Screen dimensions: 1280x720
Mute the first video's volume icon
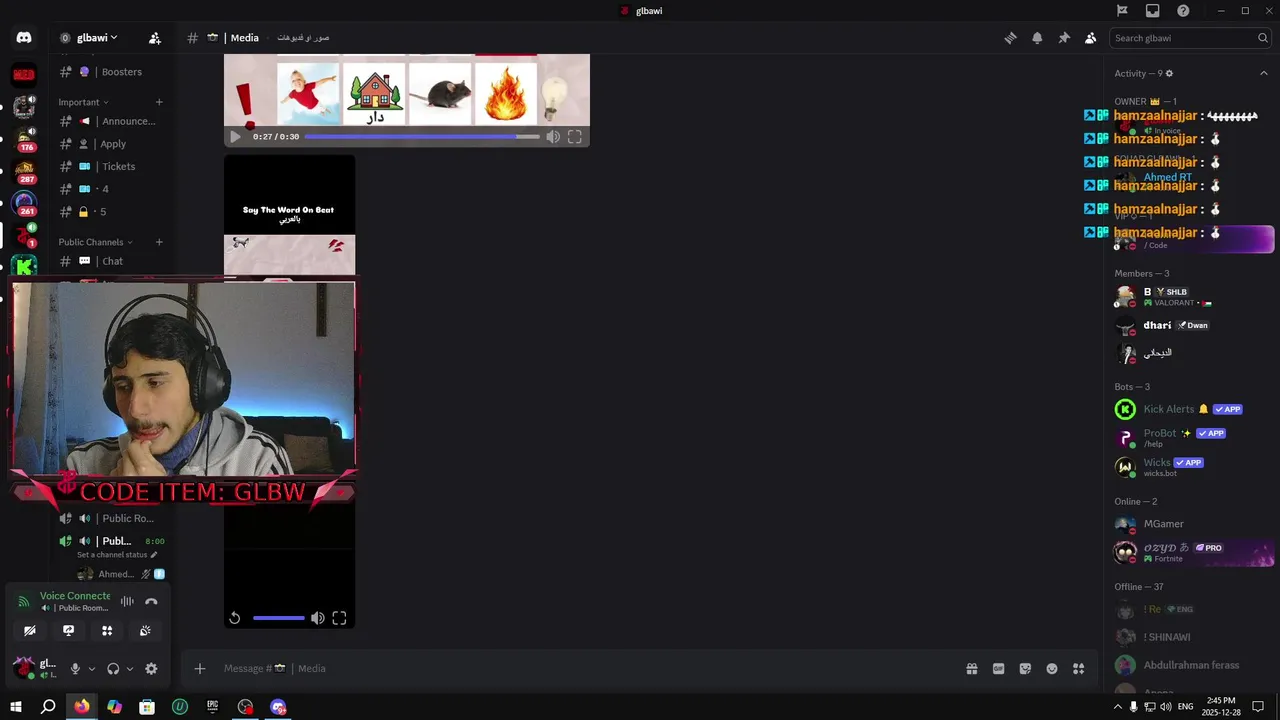pyautogui.click(x=553, y=137)
